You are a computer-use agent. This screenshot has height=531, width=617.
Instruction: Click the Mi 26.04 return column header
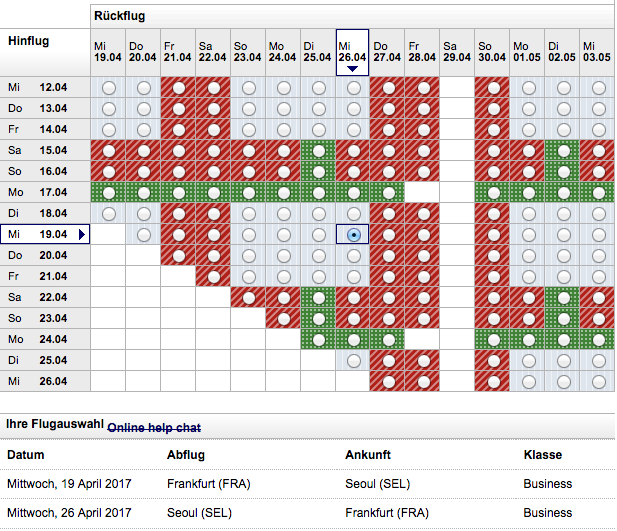point(352,51)
